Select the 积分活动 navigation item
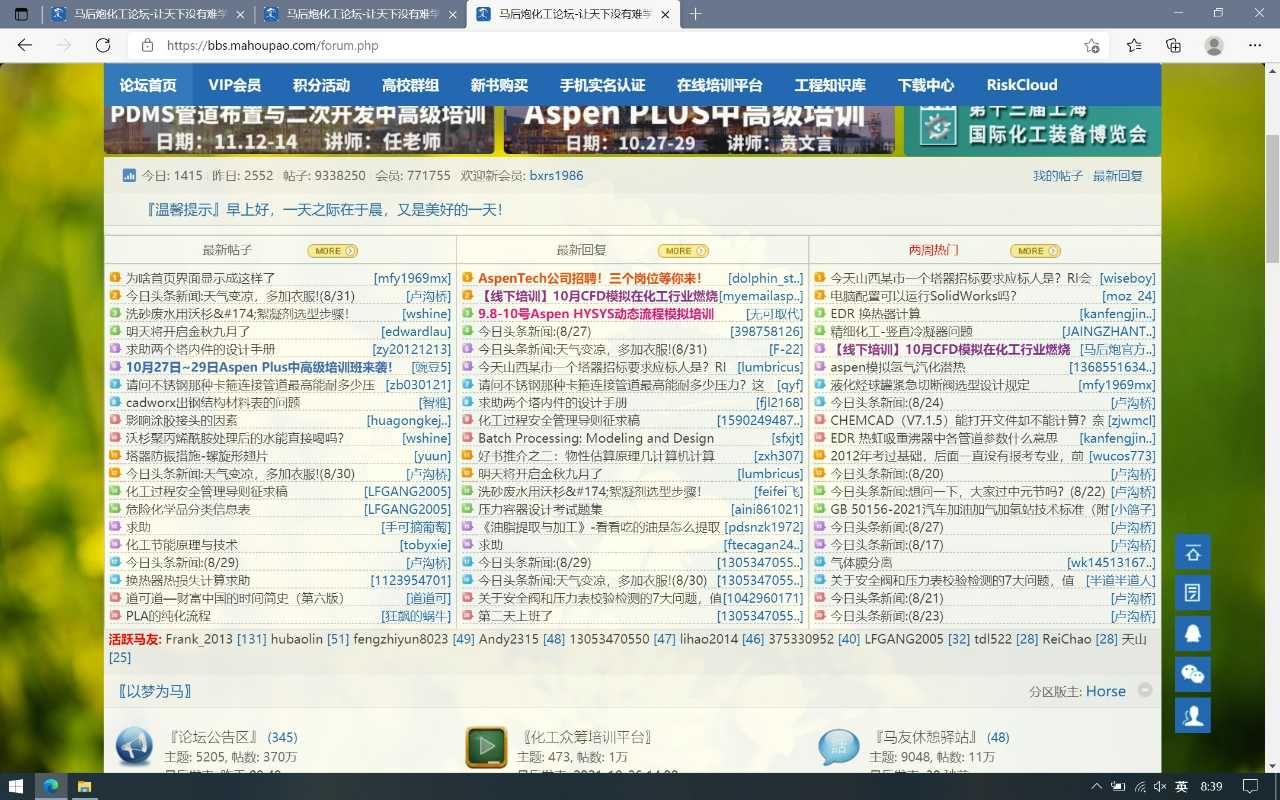The height and width of the screenshot is (800, 1280). pos(321,85)
